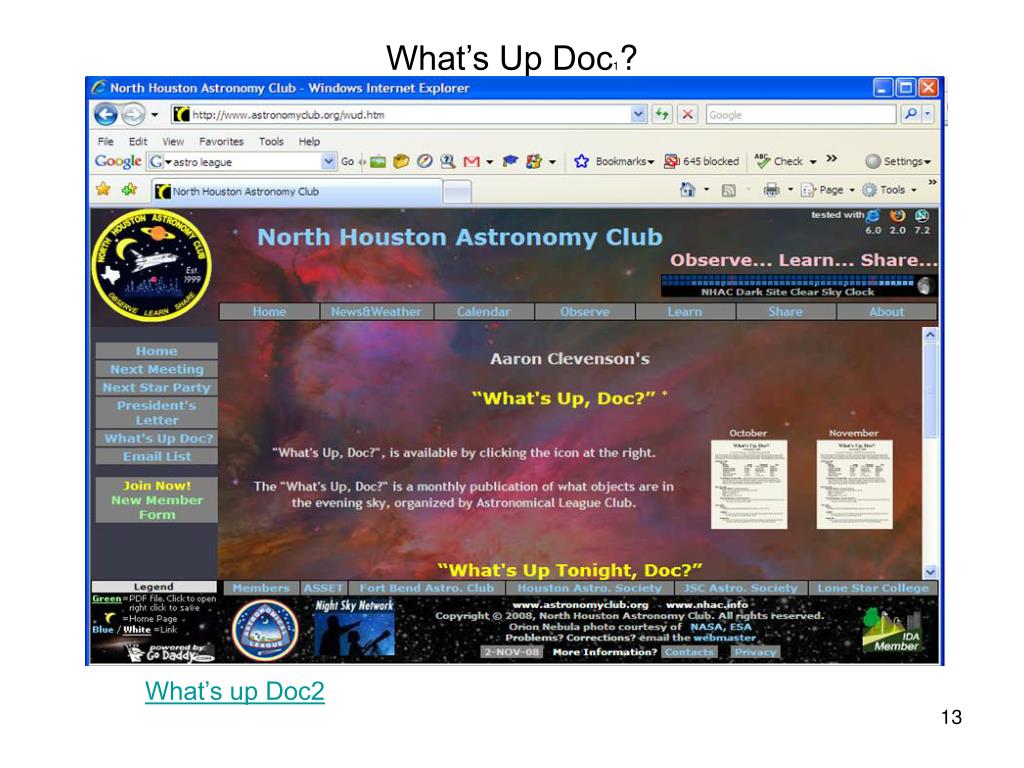The height and width of the screenshot is (768, 1024).
Task: Select the North Houston Astronomy Club tab
Action: point(297,191)
